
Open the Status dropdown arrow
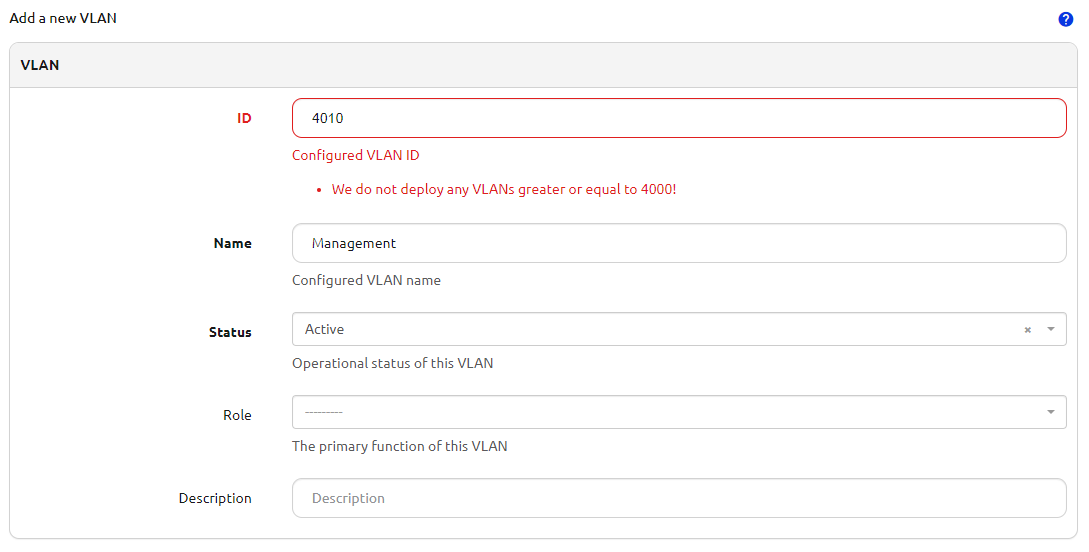[1050, 329]
